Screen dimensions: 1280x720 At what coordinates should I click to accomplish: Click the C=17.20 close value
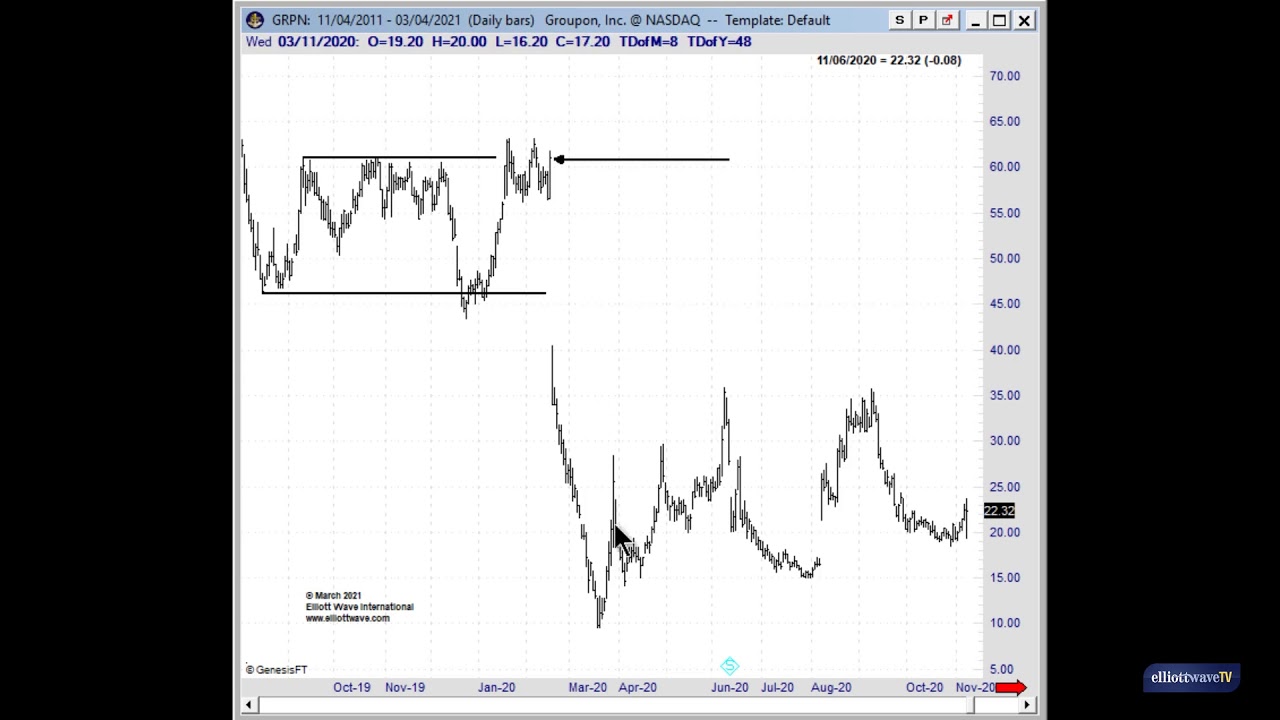pyautogui.click(x=583, y=41)
